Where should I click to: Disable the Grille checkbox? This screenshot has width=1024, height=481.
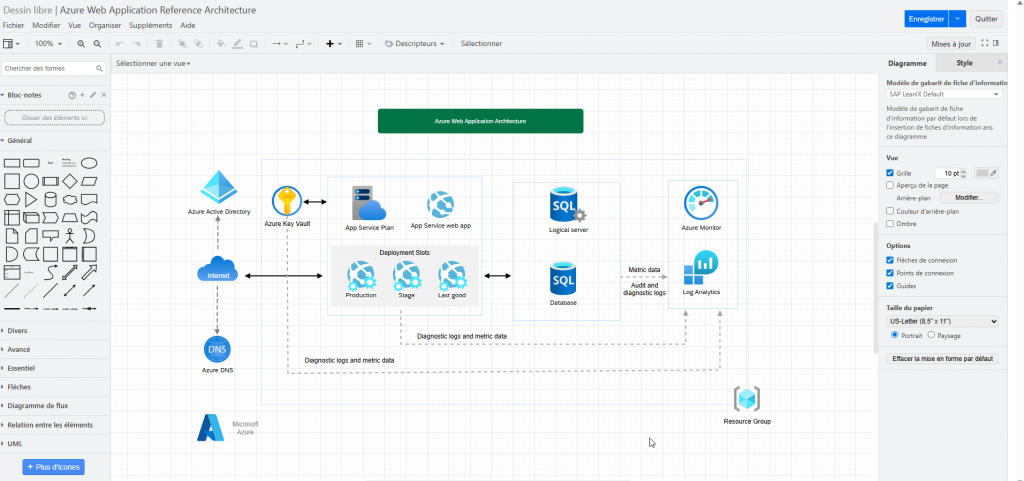891,173
